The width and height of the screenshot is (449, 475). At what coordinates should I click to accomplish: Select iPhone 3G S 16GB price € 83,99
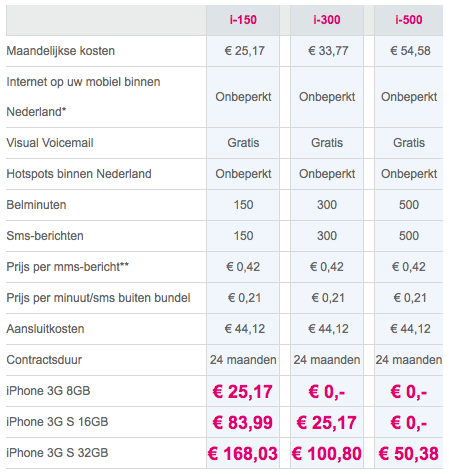[x=243, y=423]
